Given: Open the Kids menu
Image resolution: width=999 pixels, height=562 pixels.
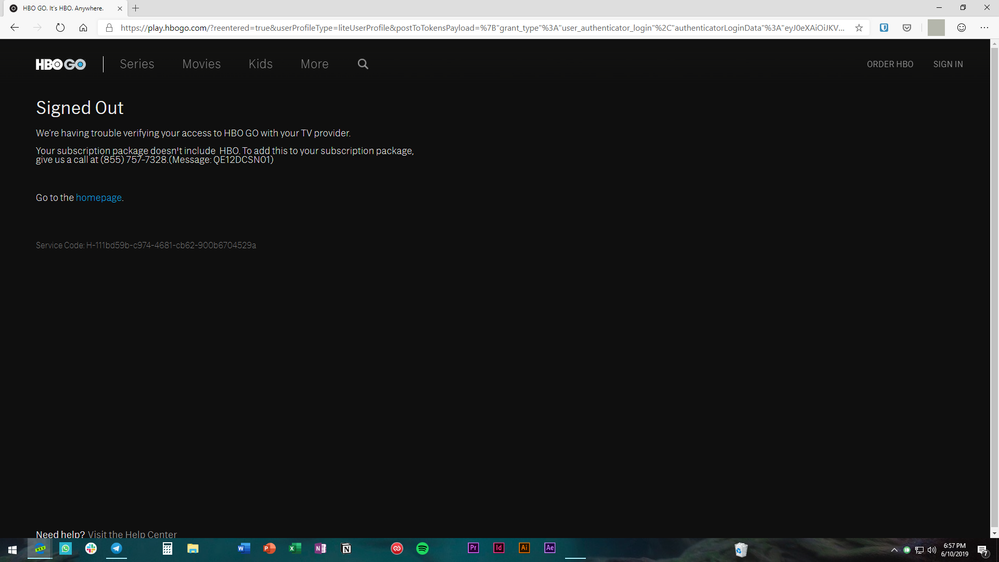Looking at the screenshot, I should pos(261,64).
